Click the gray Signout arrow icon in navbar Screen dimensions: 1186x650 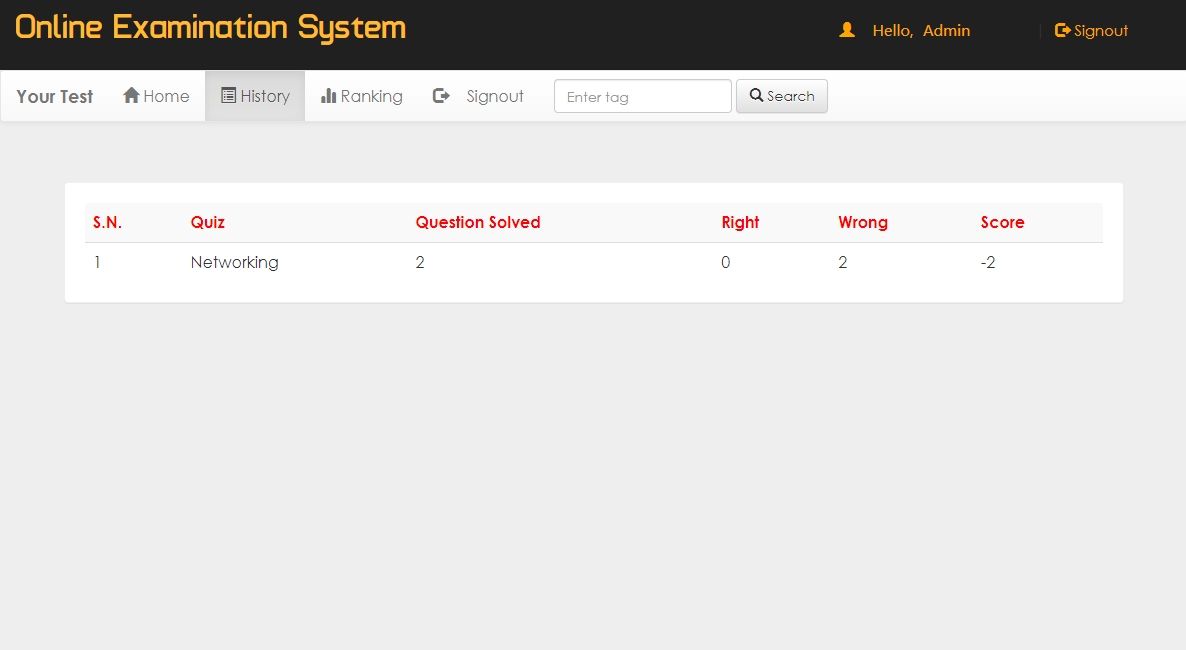click(441, 96)
